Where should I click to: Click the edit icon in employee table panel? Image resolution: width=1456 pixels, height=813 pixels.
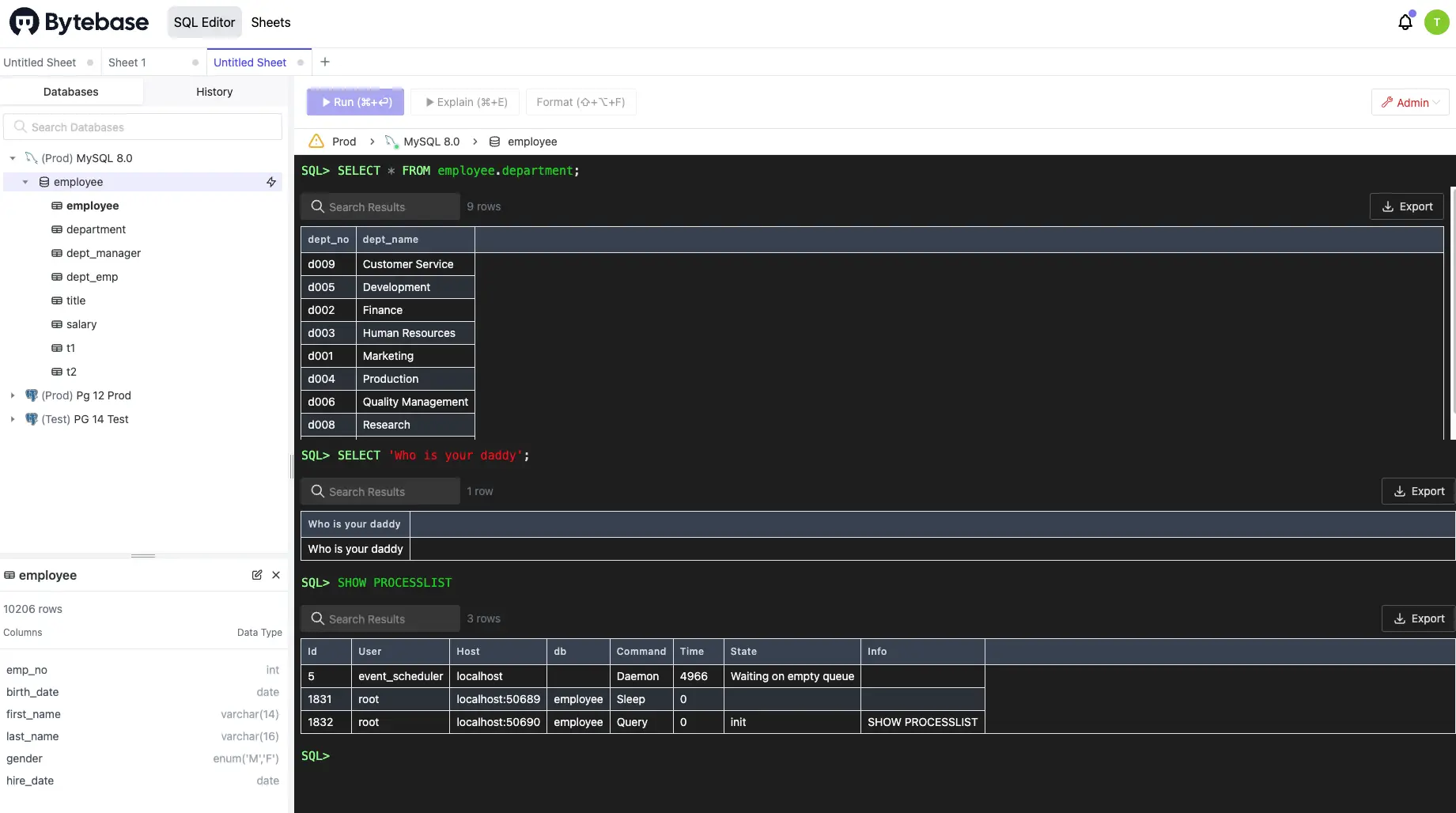[257, 575]
